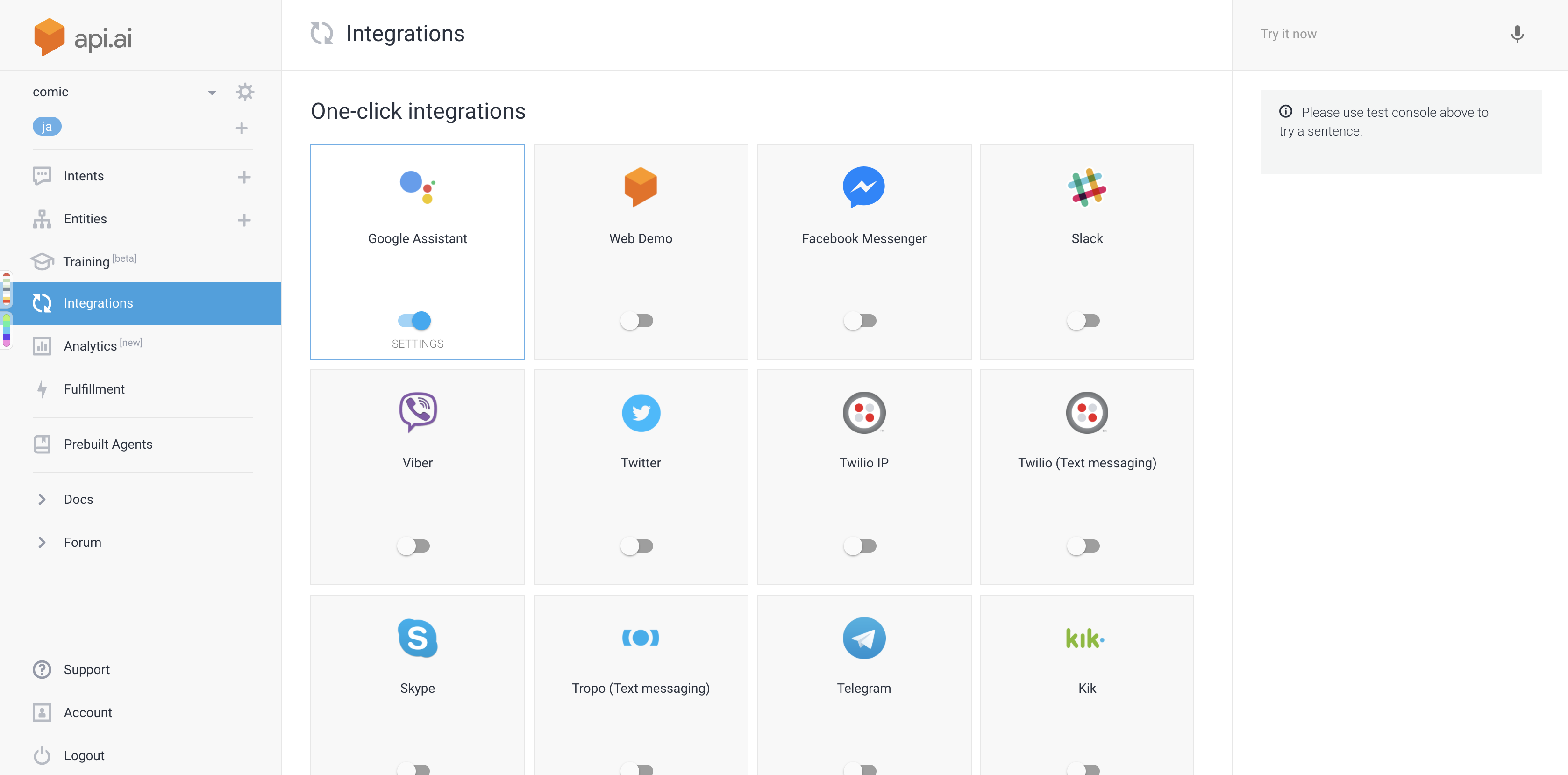Click the Integrations header refresh icon
Image resolution: width=1568 pixels, height=775 pixels.
point(321,34)
